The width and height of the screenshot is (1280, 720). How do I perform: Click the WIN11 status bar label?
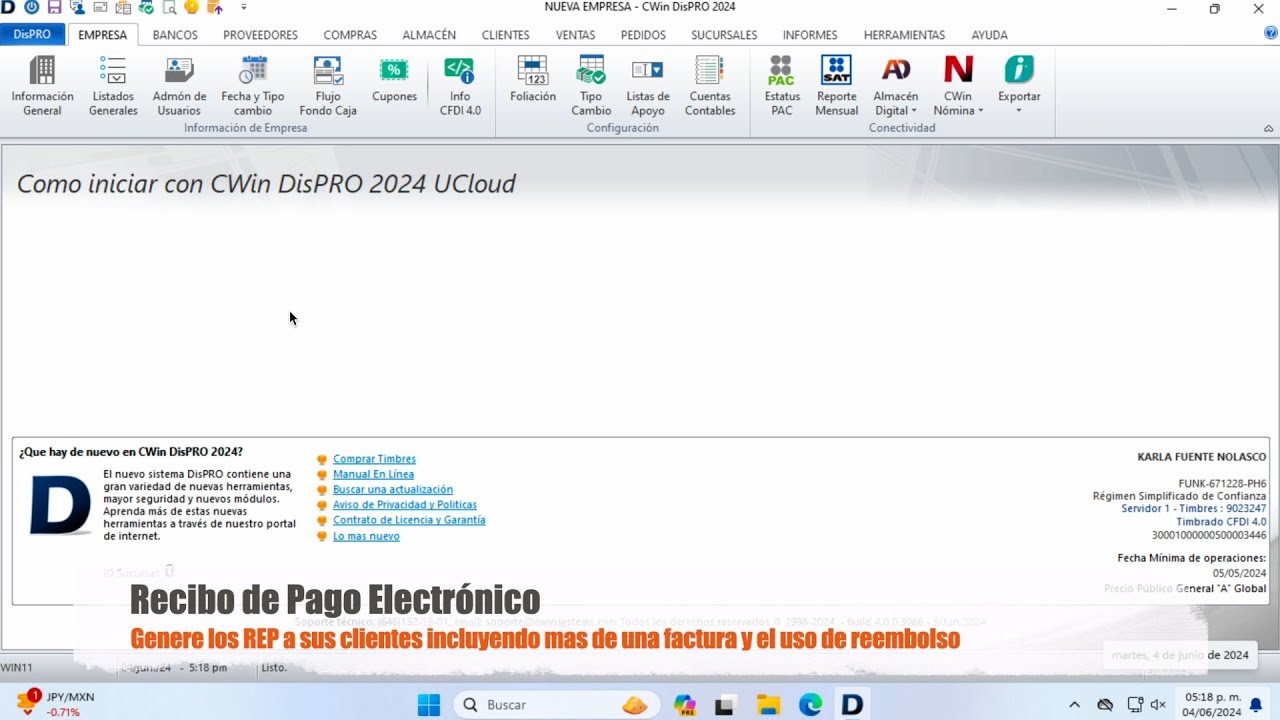(16, 667)
